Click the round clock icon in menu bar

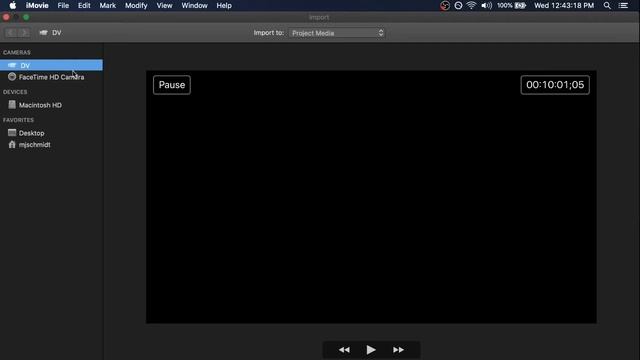click(458, 6)
